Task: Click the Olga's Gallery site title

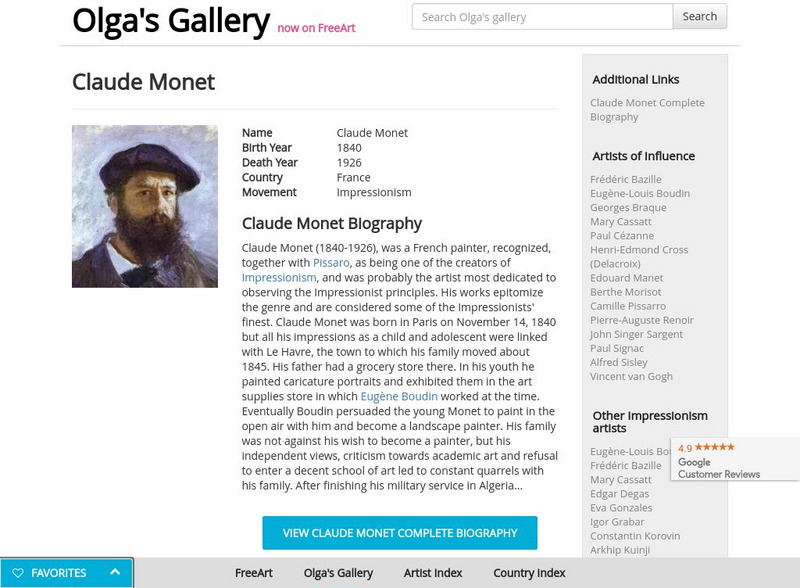Action: tap(171, 20)
